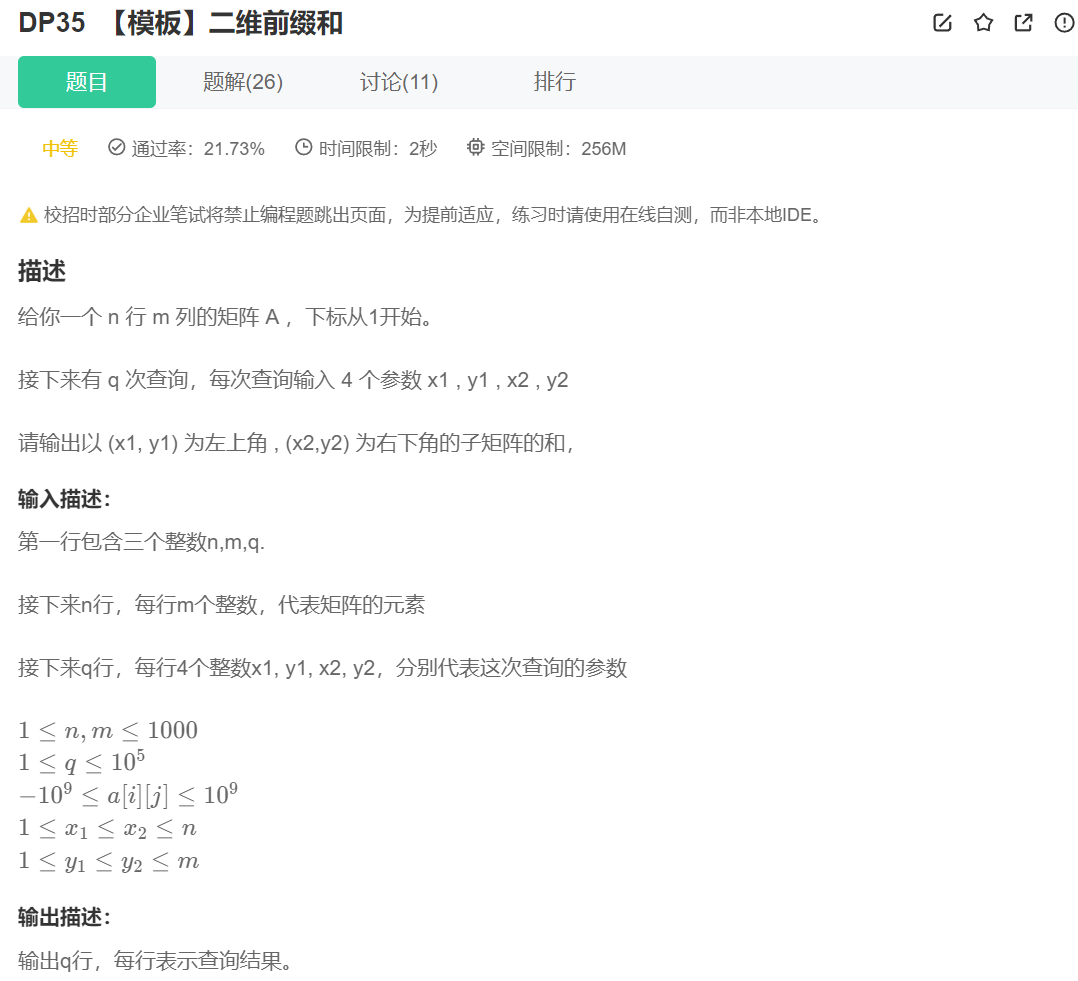Click the exclamation report icon
The height and width of the screenshot is (981, 1078).
tap(1064, 23)
